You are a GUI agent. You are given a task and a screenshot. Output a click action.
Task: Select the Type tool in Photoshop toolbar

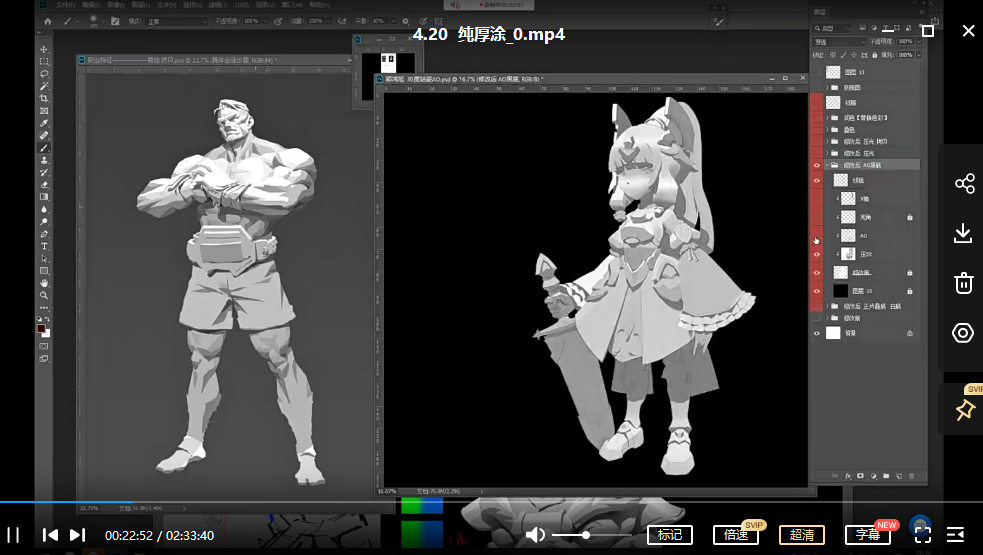pyautogui.click(x=44, y=246)
